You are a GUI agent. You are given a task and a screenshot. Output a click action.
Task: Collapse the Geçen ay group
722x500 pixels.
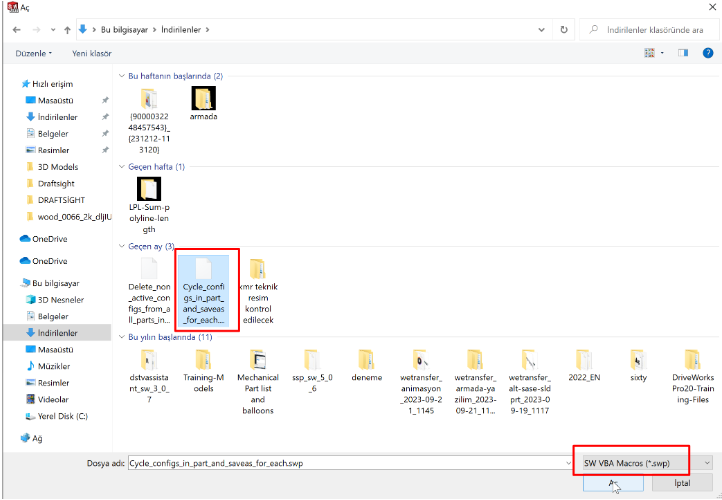(121, 246)
